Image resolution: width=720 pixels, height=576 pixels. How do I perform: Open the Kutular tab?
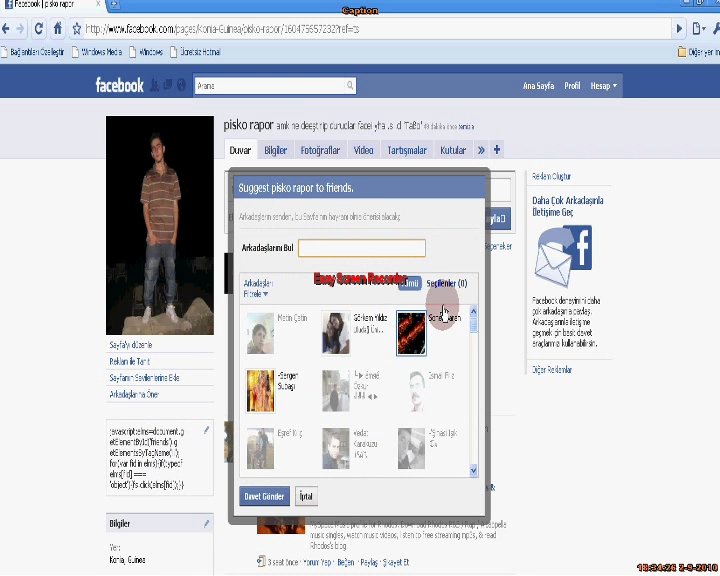tap(453, 150)
